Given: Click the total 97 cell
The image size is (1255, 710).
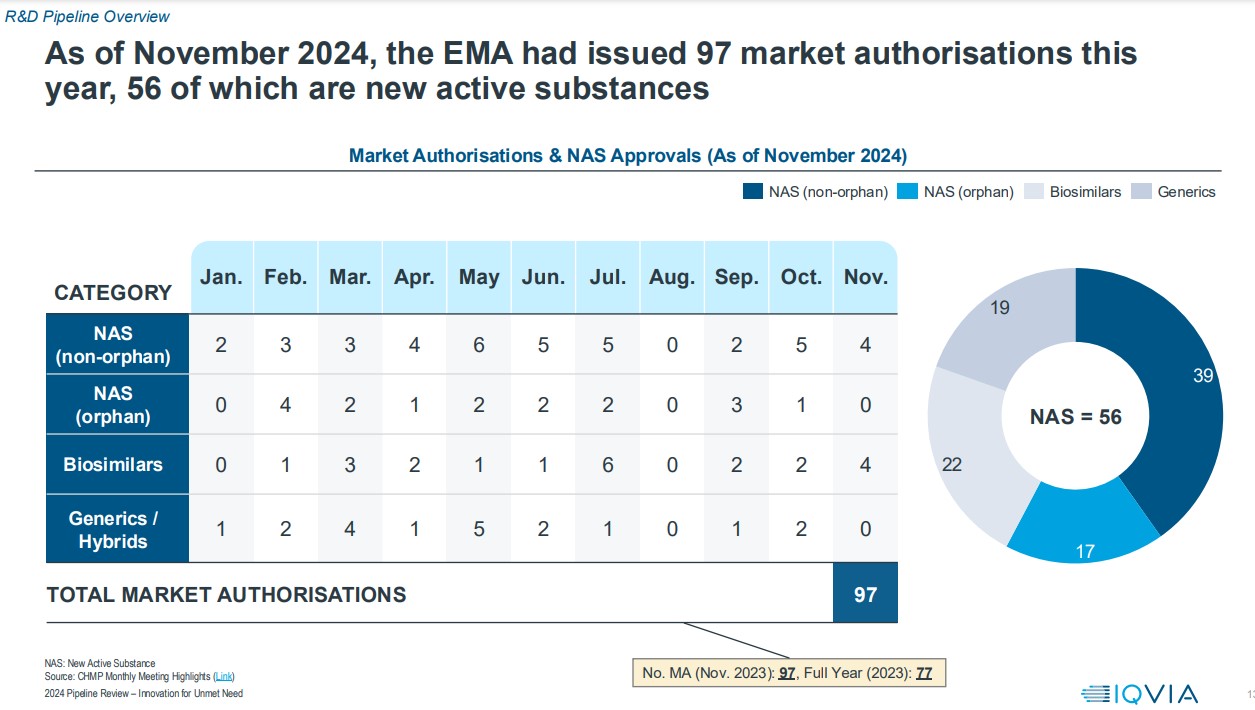Looking at the screenshot, I should click(x=865, y=594).
